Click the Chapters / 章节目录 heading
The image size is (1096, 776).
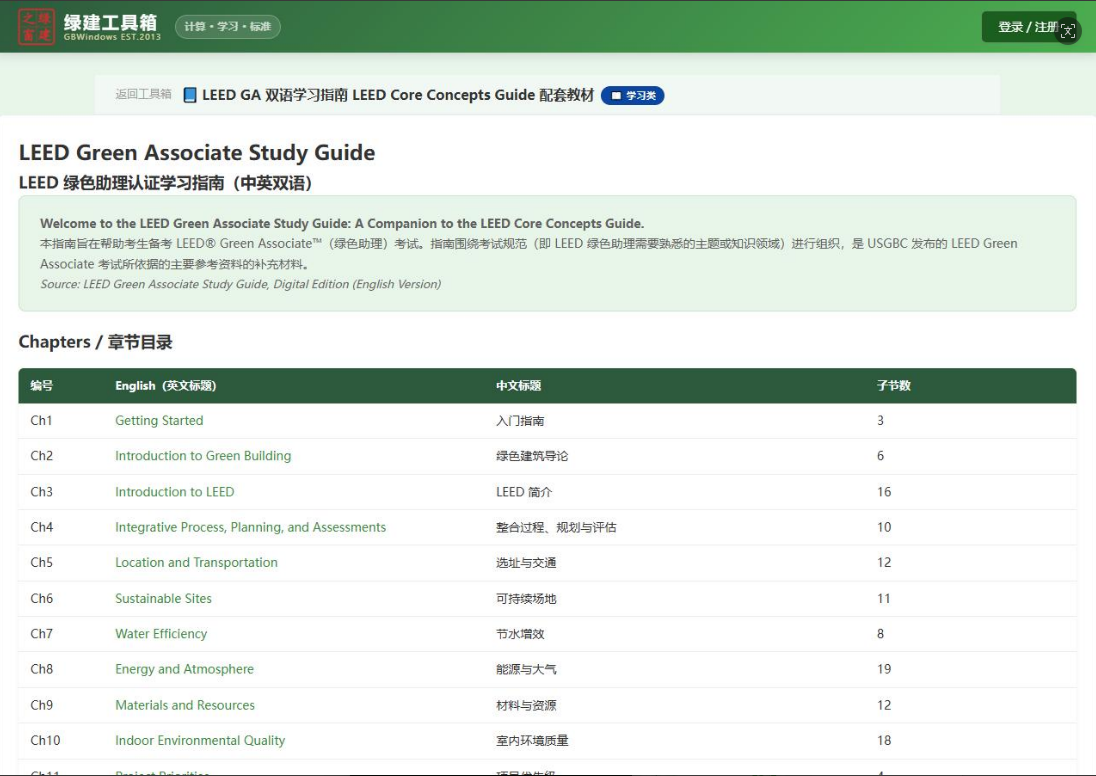pyautogui.click(x=96, y=342)
